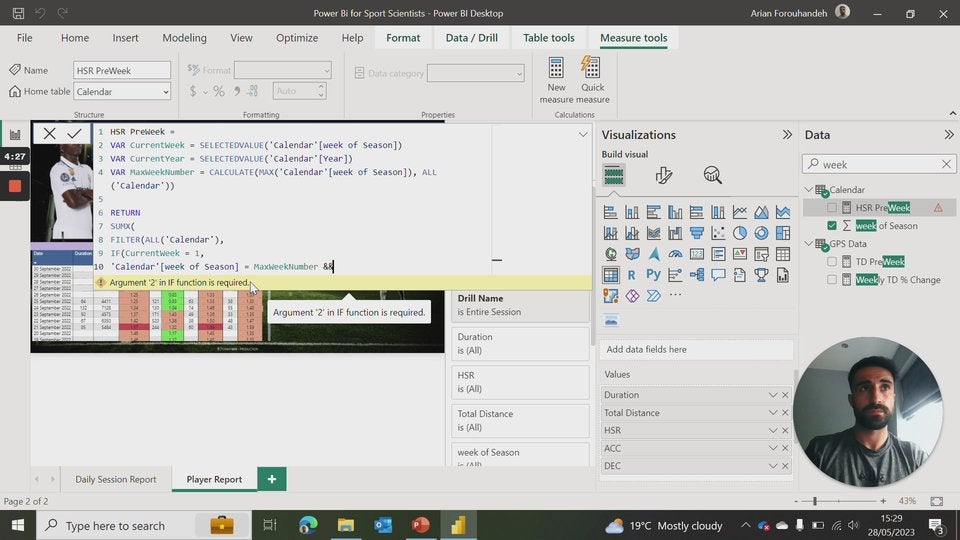Collapse Visualizations pane arrows
The width and height of the screenshot is (960, 540).
pos(787,135)
